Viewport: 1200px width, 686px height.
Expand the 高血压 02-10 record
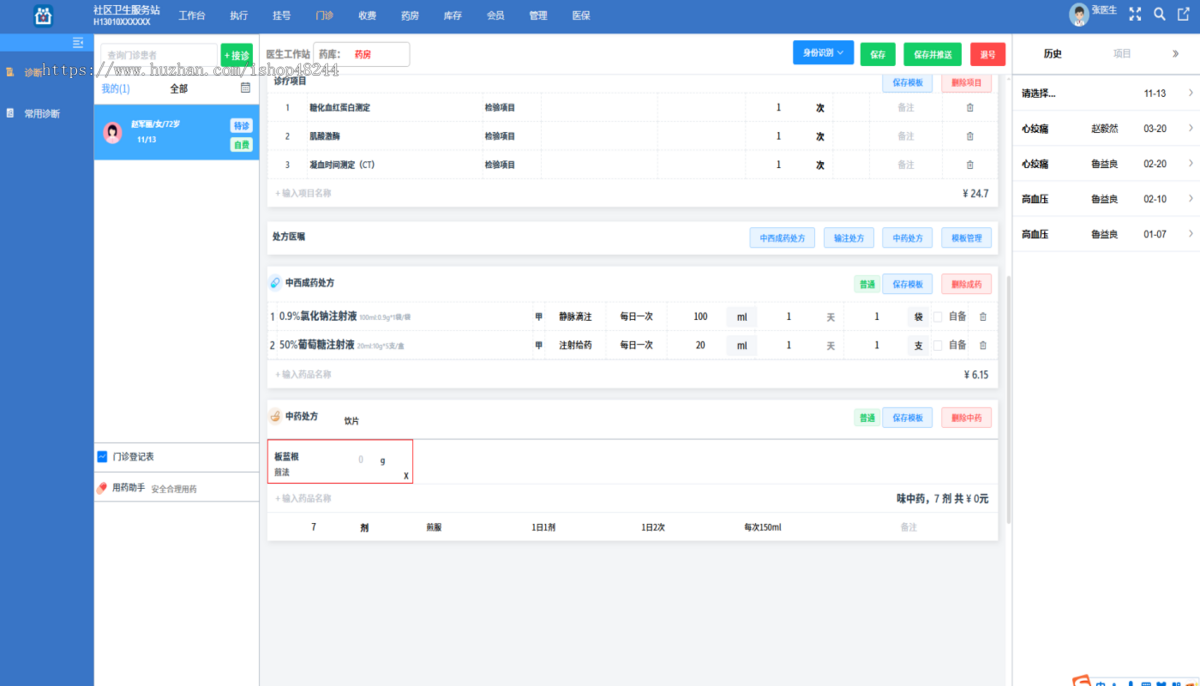pyautogui.click(x=1106, y=199)
